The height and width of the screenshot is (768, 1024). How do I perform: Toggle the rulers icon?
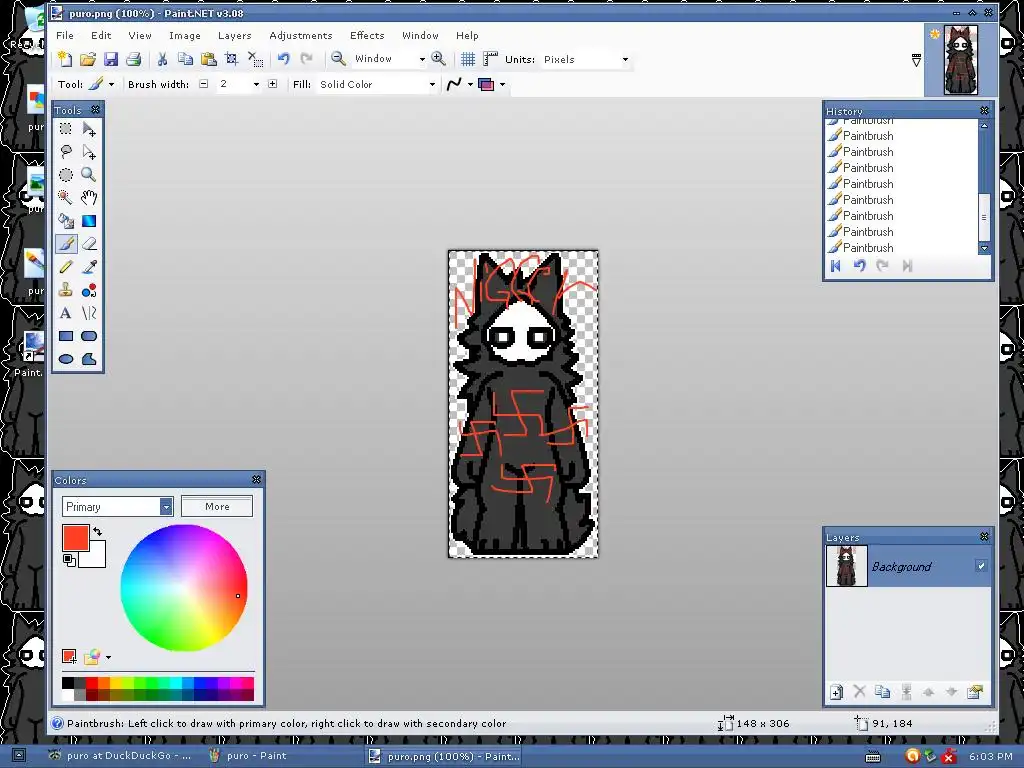point(490,59)
